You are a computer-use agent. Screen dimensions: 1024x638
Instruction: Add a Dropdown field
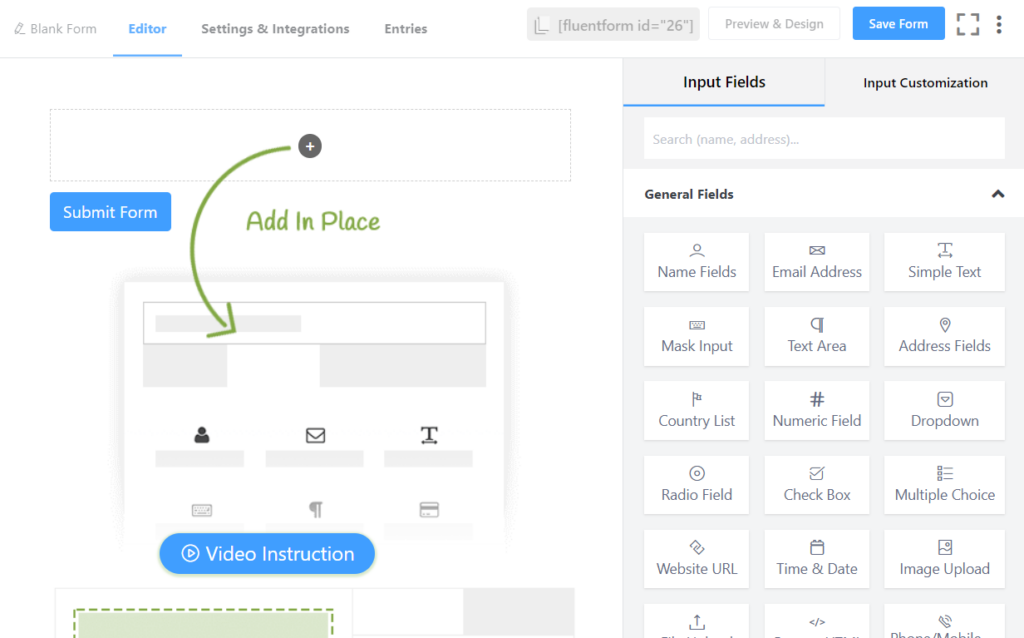coord(944,411)
